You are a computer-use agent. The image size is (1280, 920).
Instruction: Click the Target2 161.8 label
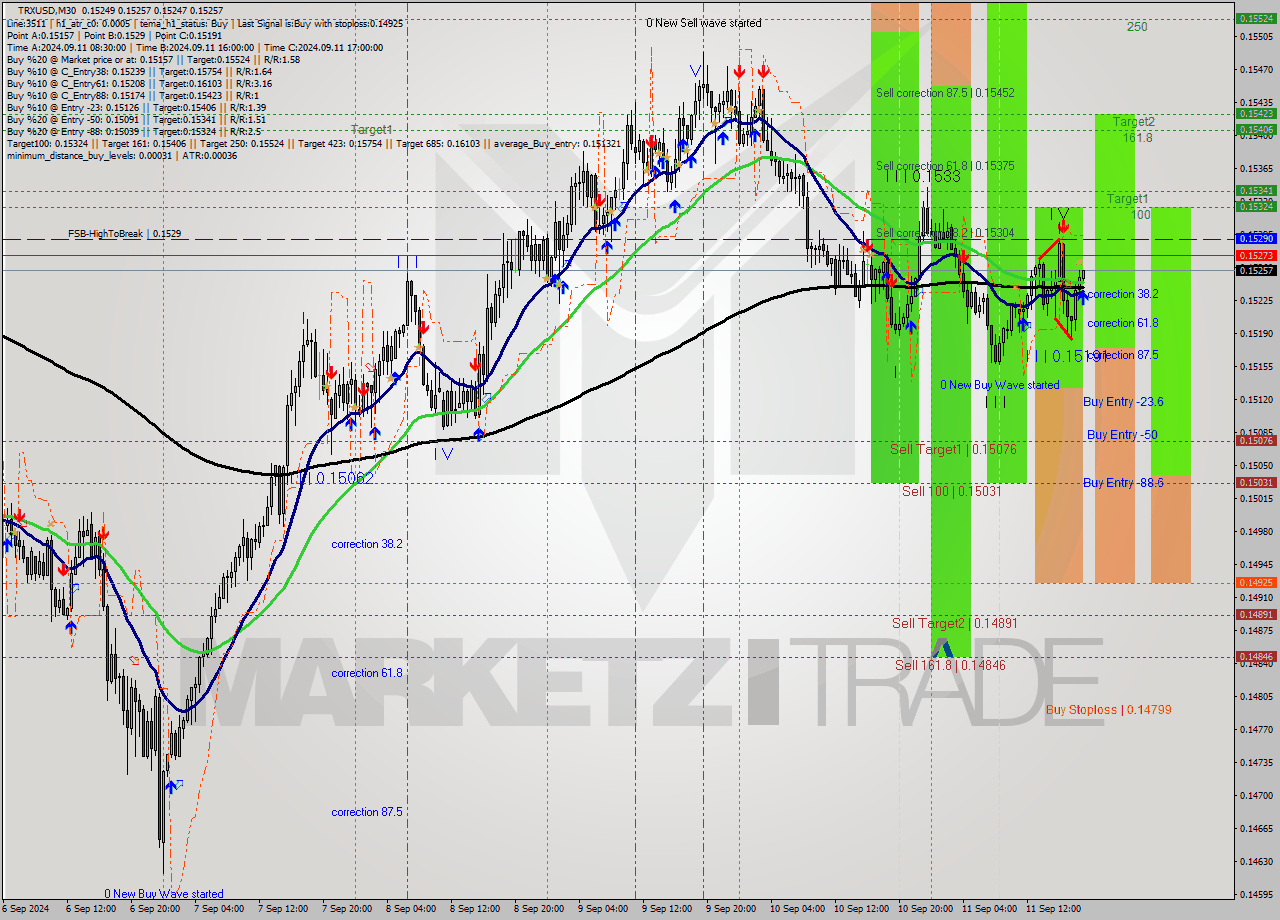(1135, 129)
